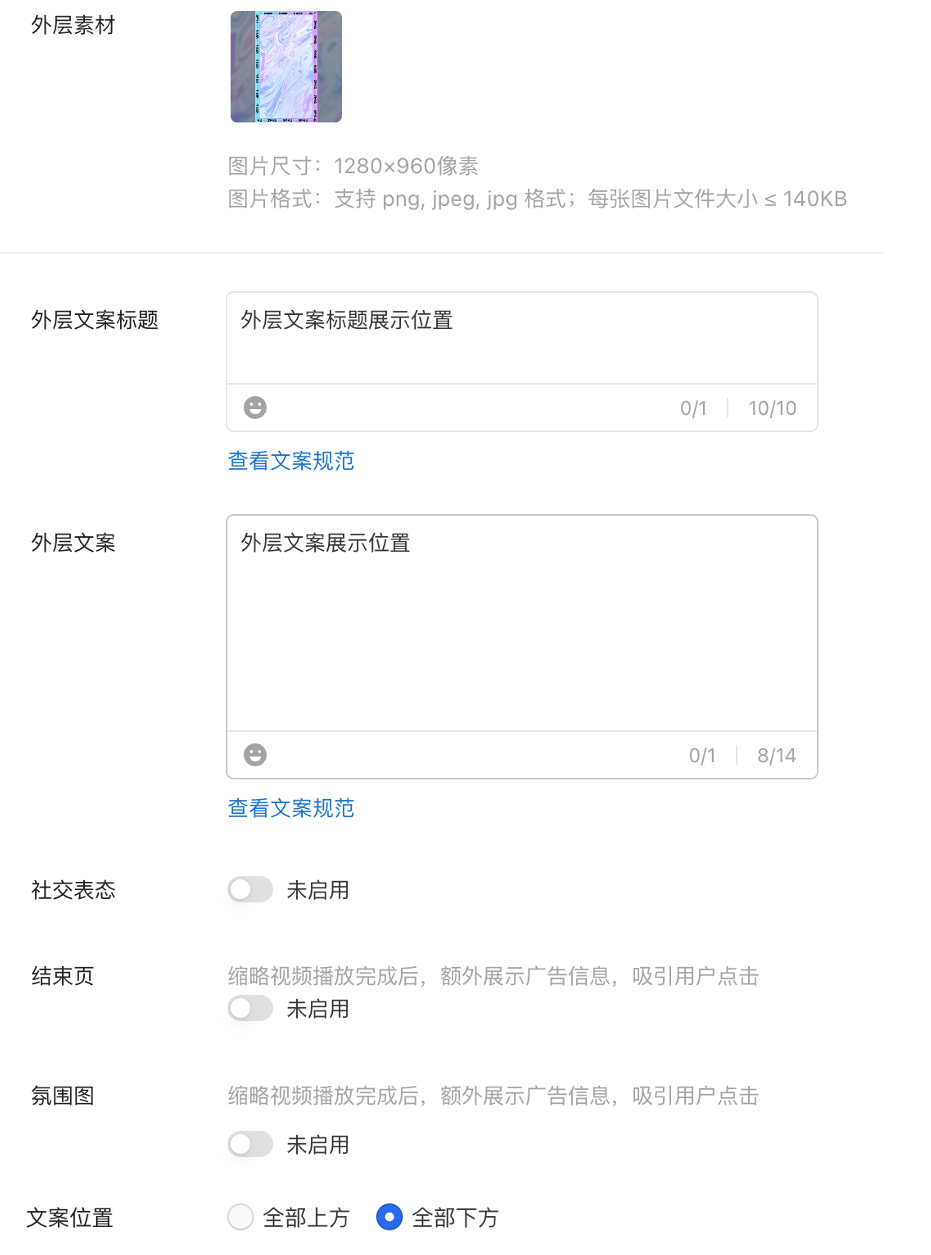Turn on the 结束页 switch
931x1255 pixels.
(250, 1009)
